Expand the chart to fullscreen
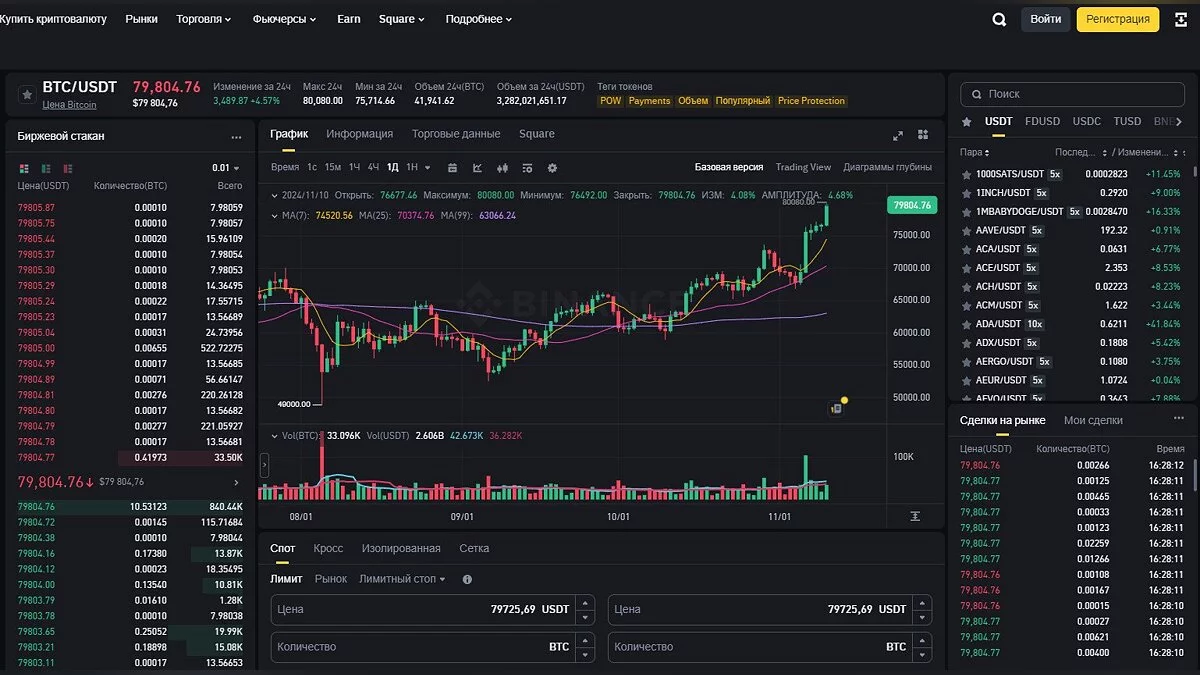The height and width of the screenshot is (675, 1200). click(x=898, y=135)
